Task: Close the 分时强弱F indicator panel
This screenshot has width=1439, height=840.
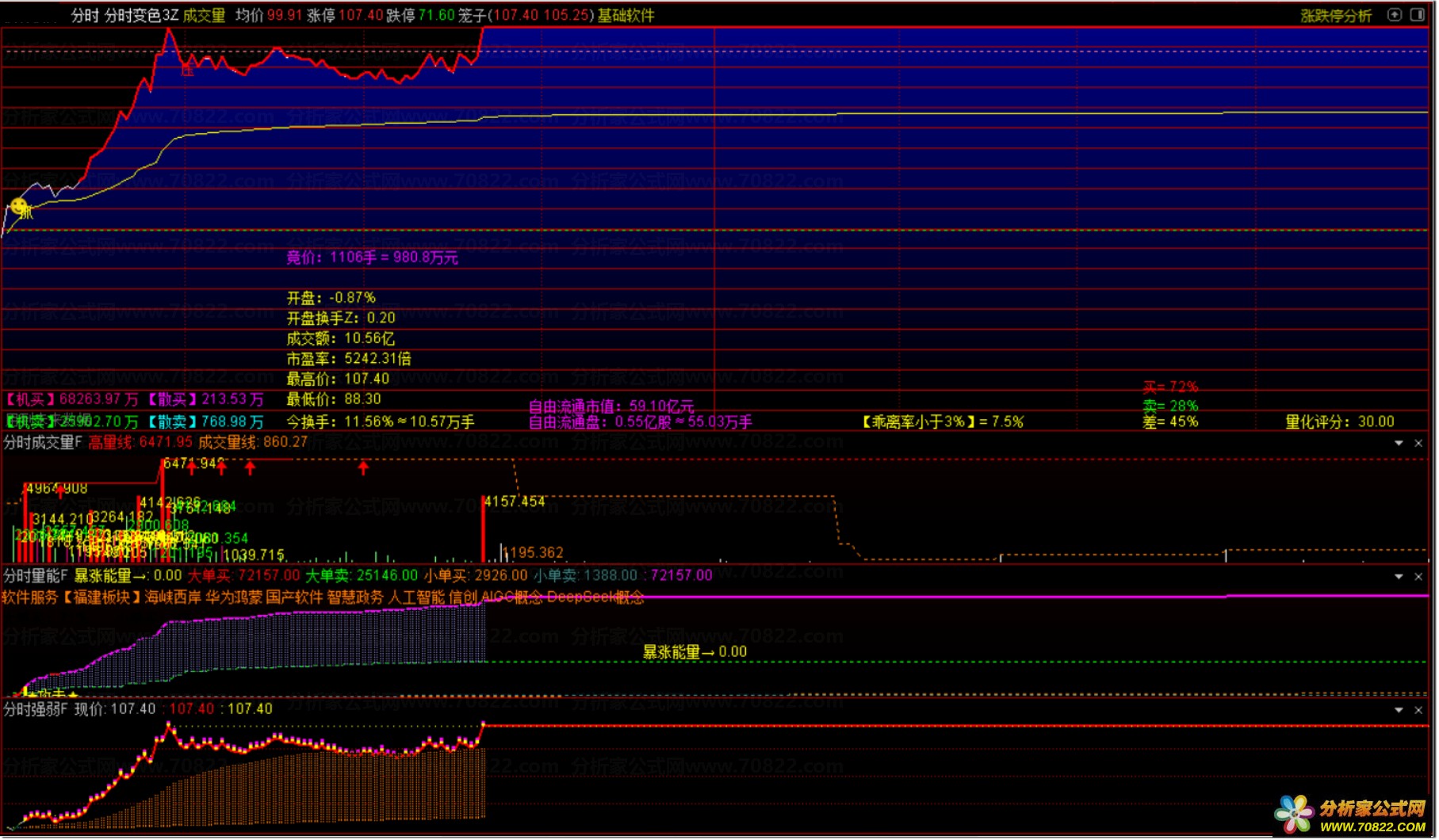Action: point(1419,710)
